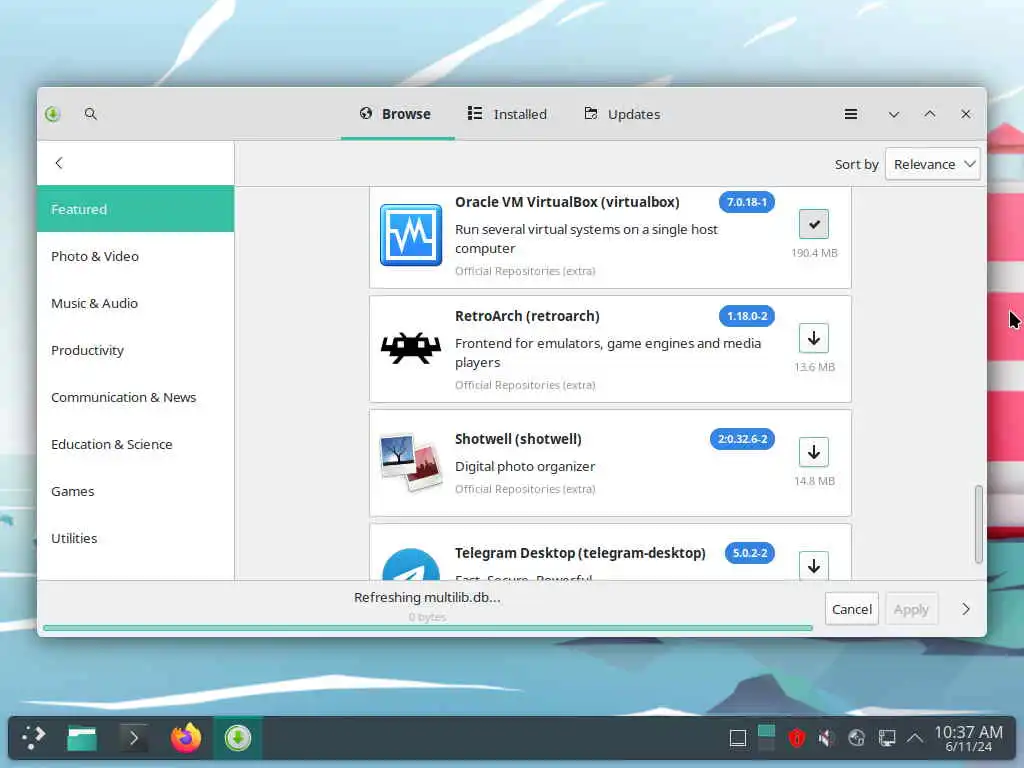Expand transaction details with the right chevron

(966, 609)
